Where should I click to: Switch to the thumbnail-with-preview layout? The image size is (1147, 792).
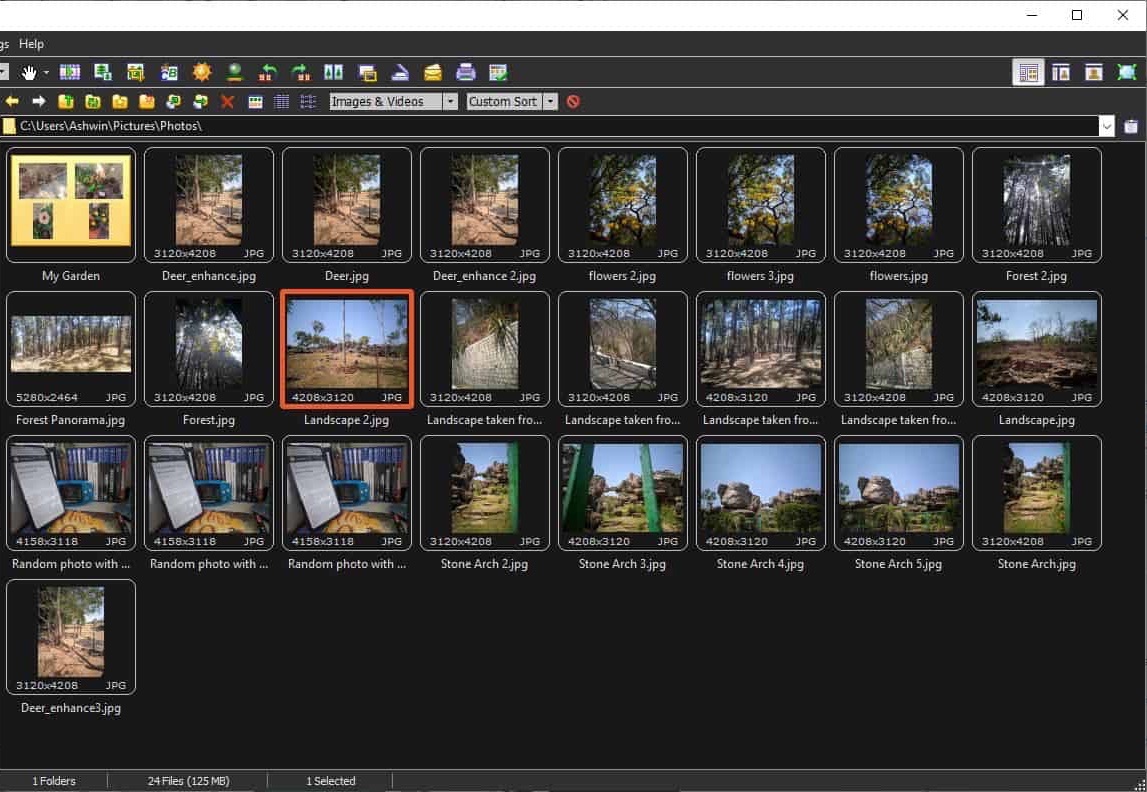click(1061, 71)
